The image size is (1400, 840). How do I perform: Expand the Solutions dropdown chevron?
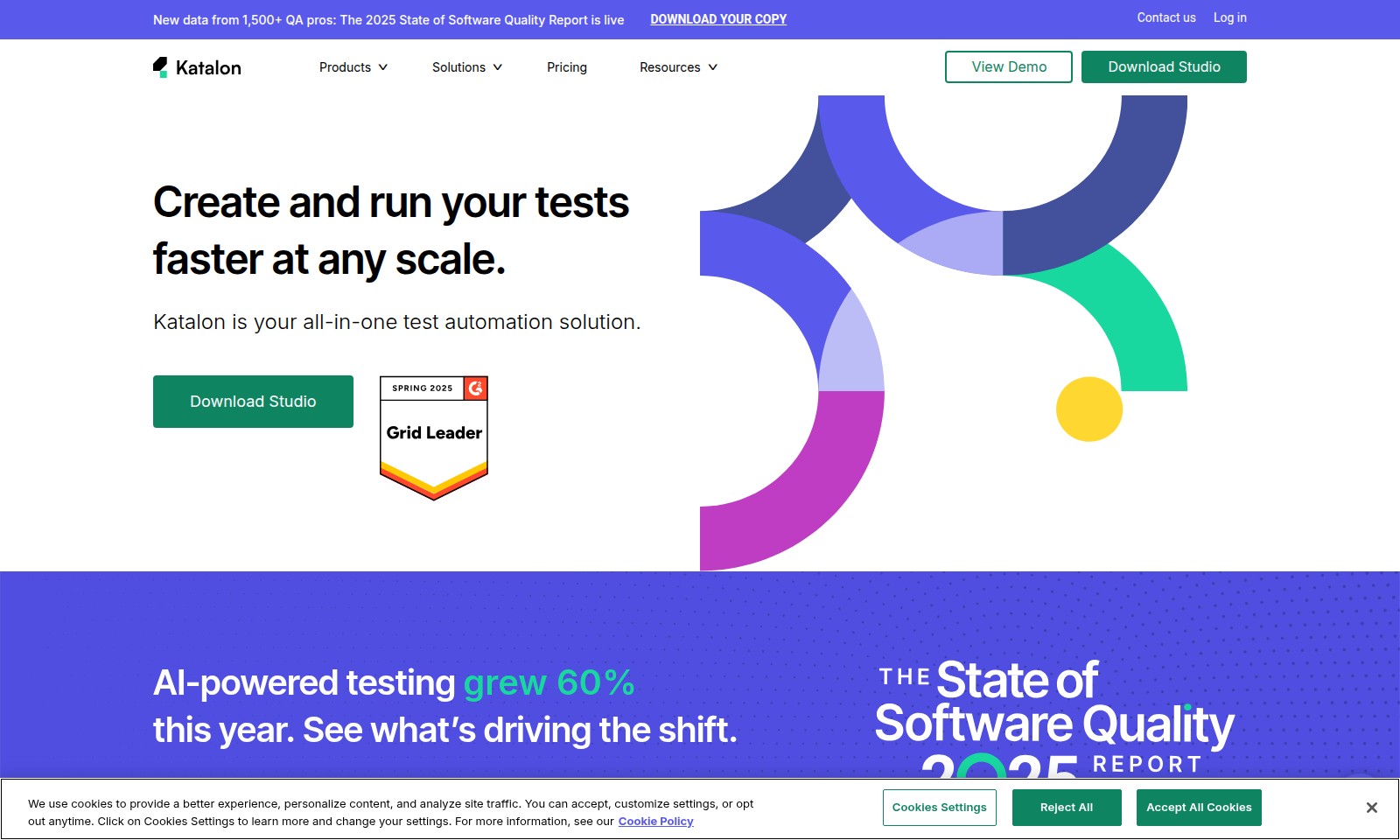click(x=498, y=67)
